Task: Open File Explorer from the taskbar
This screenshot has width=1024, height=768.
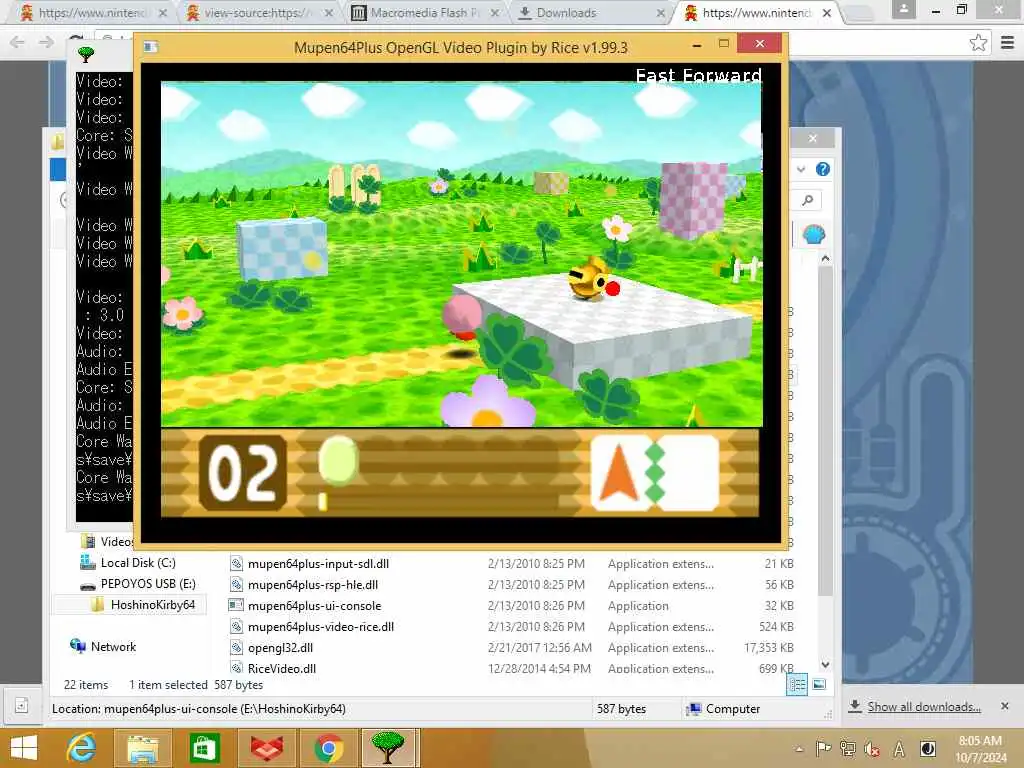Action: point(143,748)
